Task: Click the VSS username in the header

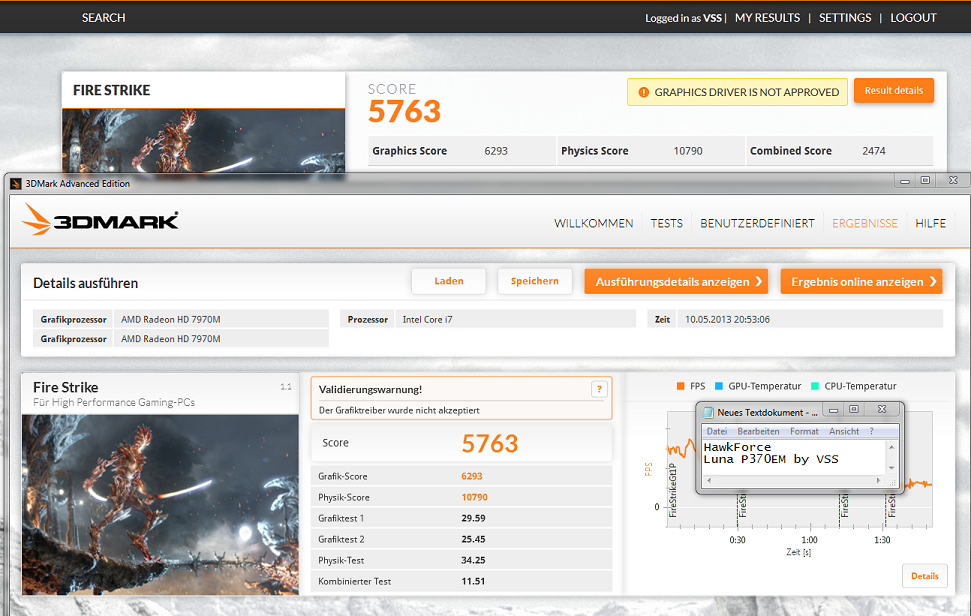Action: click(x=712, y=18)
